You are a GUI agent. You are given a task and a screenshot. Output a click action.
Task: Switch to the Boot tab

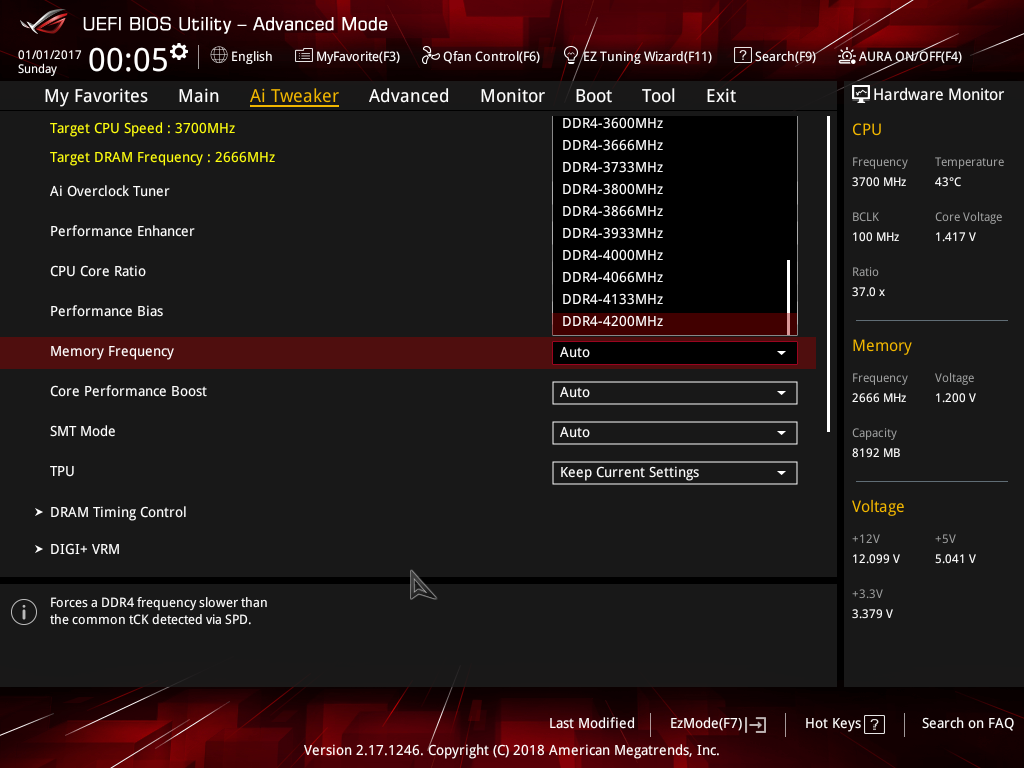point(594,96)
